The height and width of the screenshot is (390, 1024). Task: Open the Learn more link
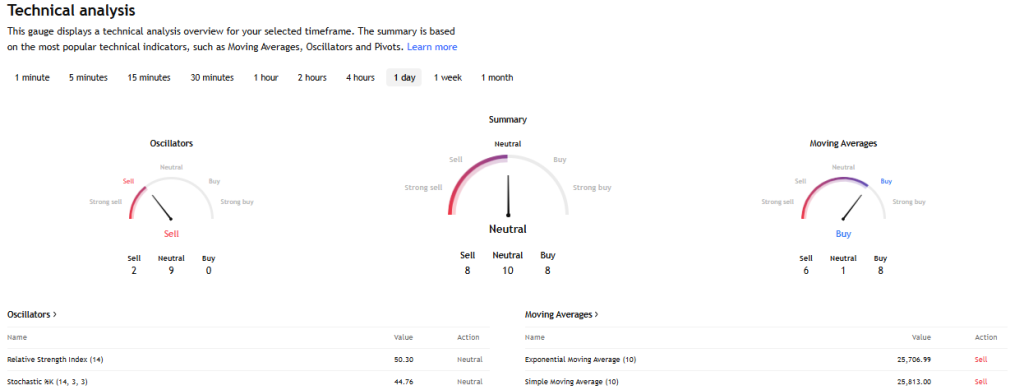(432, 47)
